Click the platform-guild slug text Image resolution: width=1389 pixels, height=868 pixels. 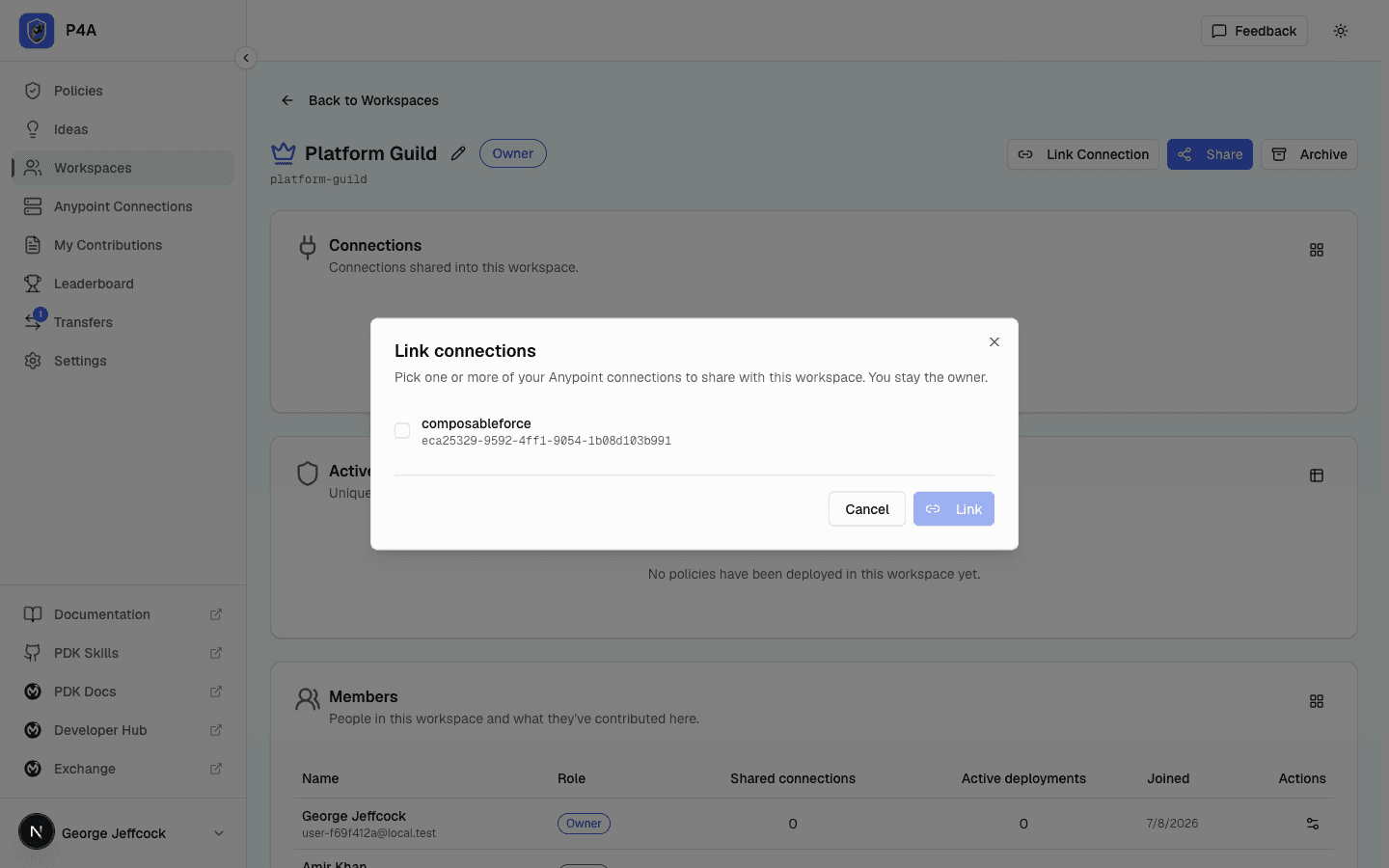click(x=318, y=179)
